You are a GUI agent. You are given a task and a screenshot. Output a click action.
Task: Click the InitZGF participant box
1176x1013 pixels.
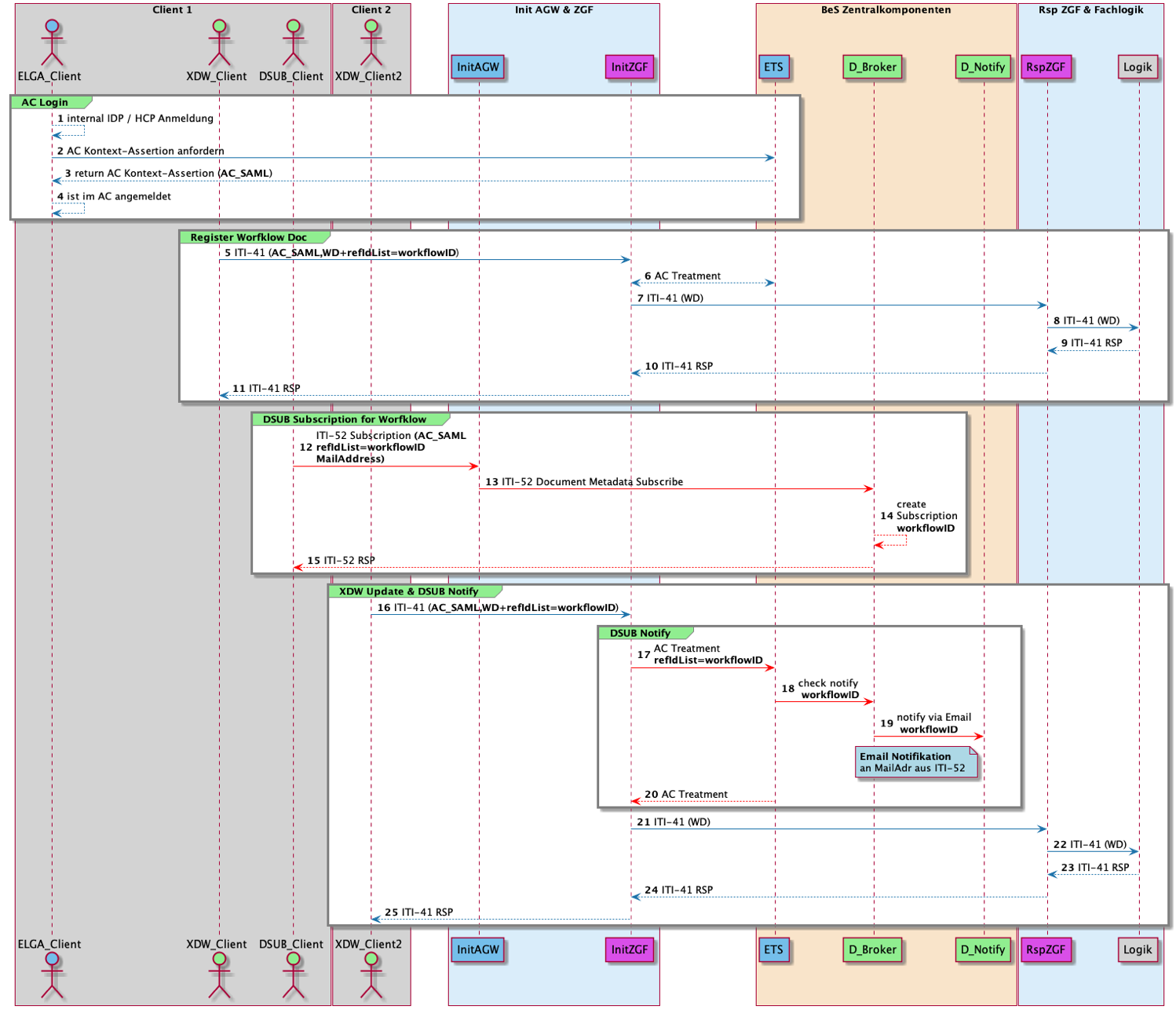630,68
